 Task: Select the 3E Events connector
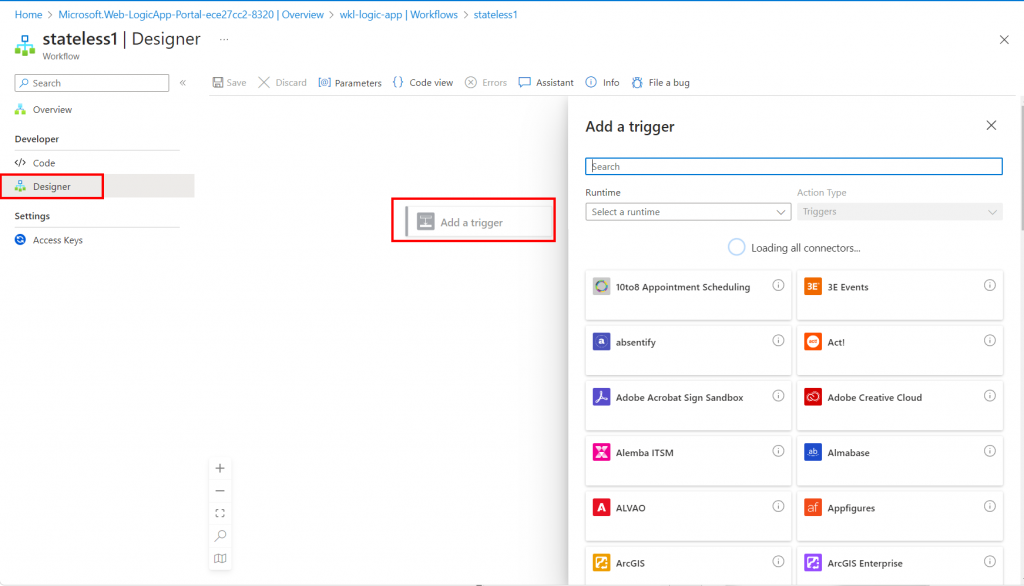[x=900, y=295]
